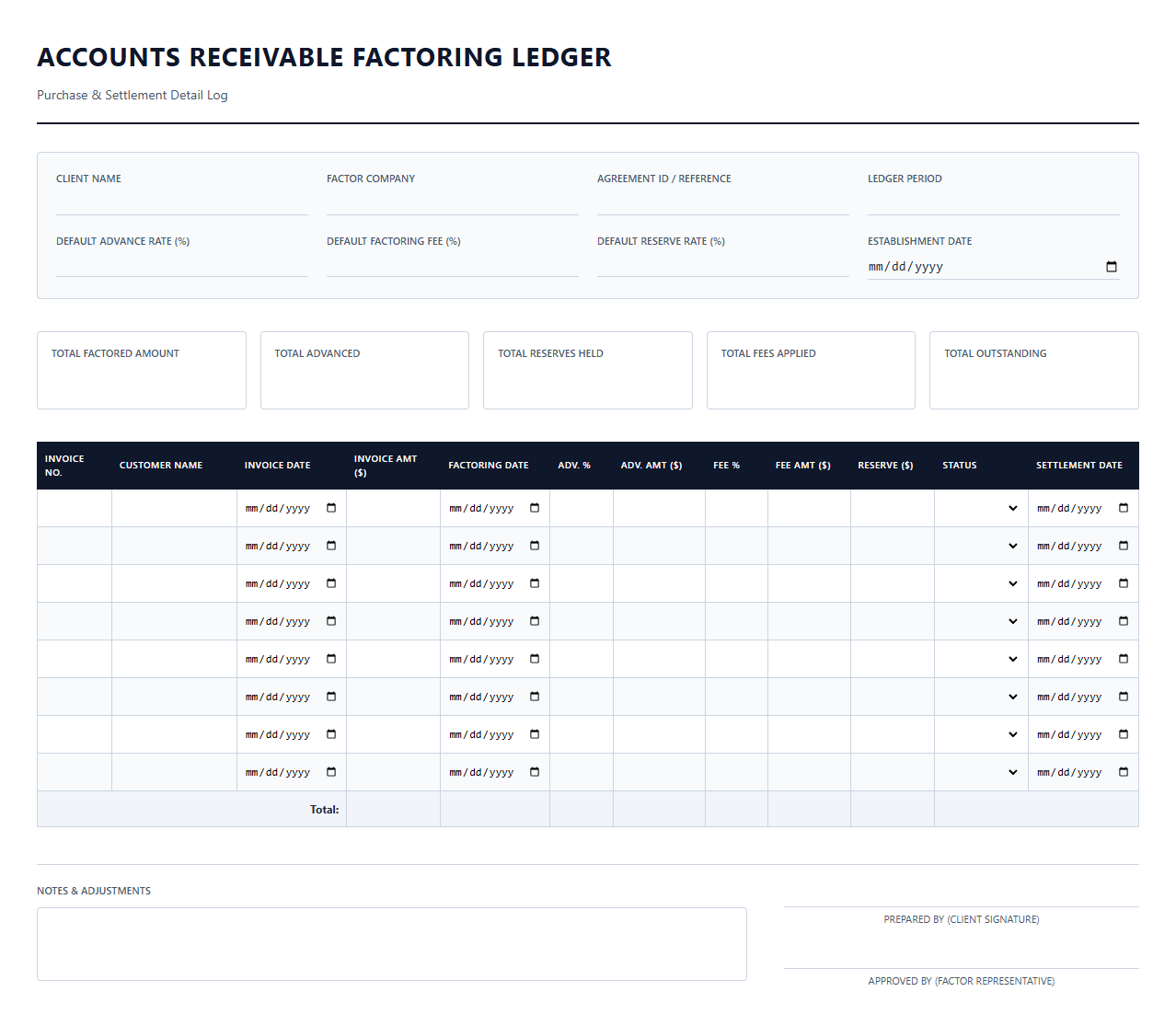Open Factoring Date calendar icon in fifth row
The image size is (1176, 1026).
(535, 659)
